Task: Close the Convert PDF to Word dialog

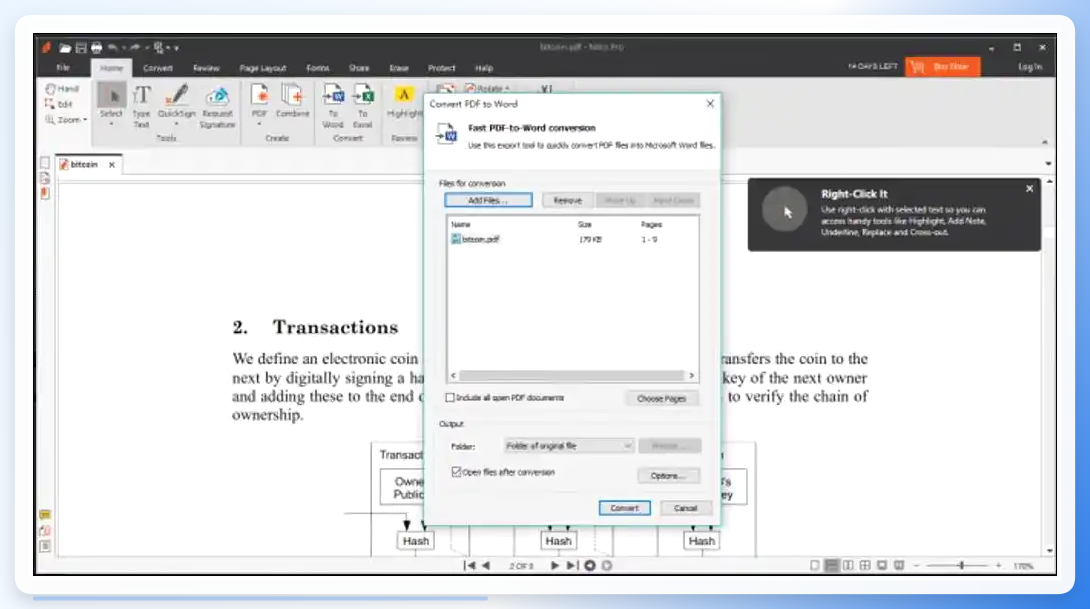Action: point(710,104)
